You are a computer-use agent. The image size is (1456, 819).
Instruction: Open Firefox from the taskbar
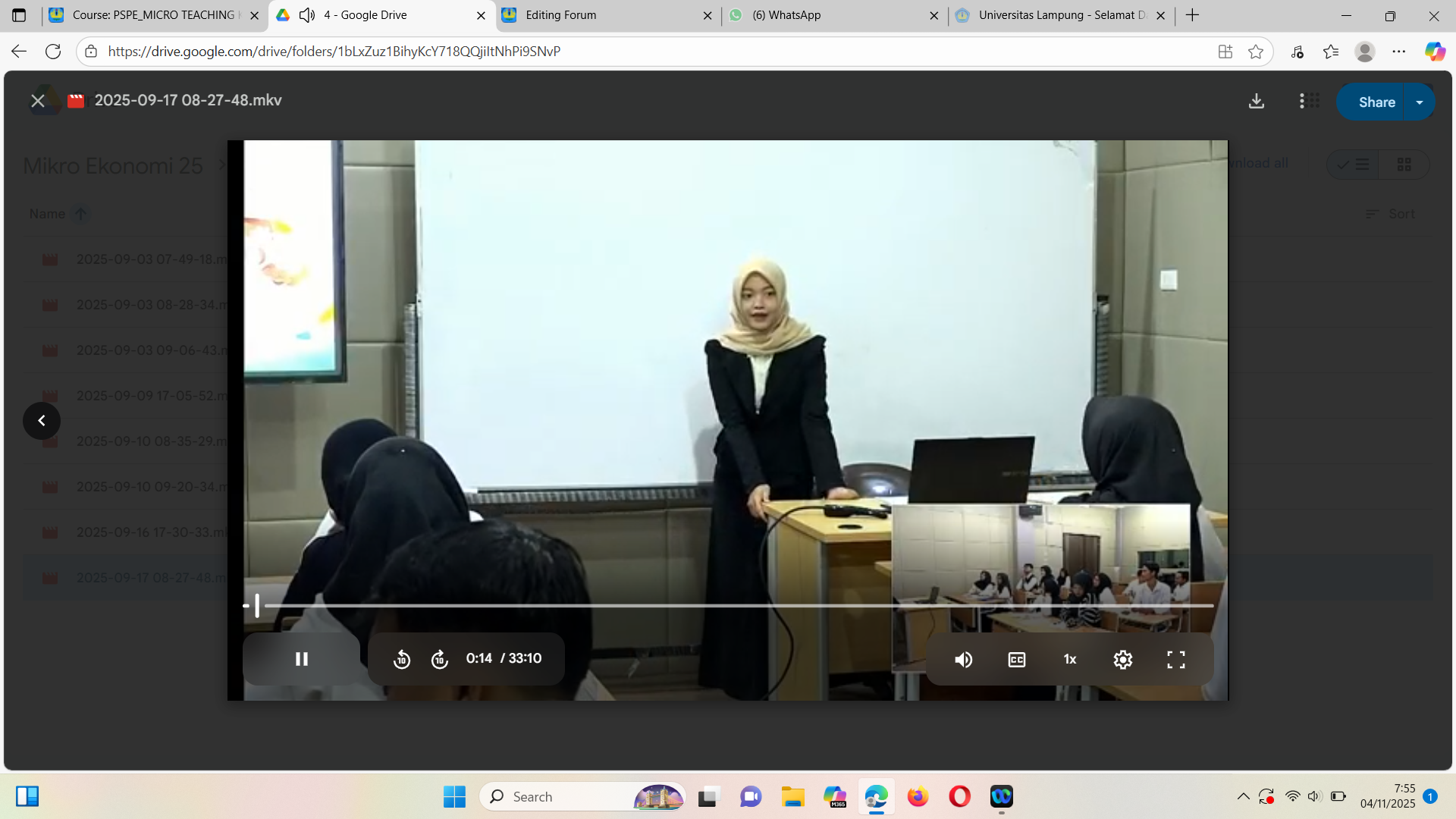918,797
